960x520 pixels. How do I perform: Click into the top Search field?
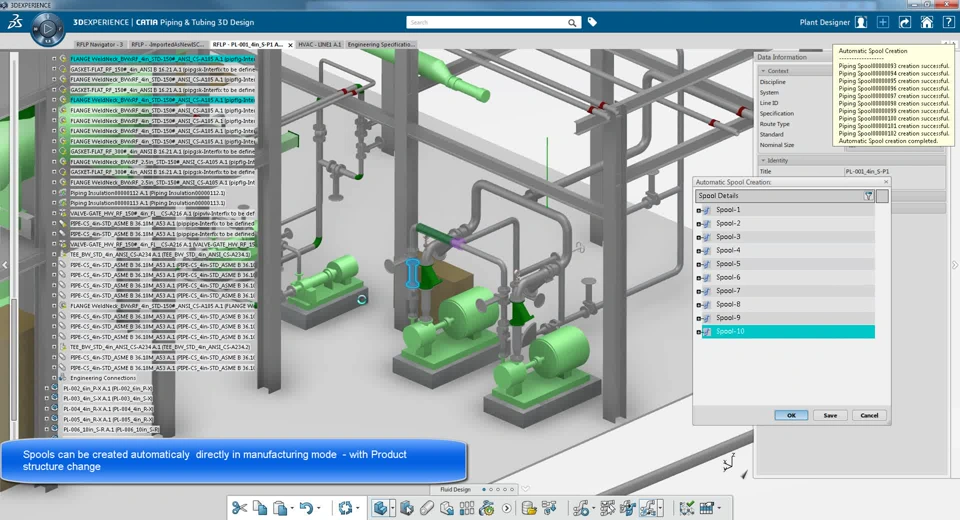487,23
